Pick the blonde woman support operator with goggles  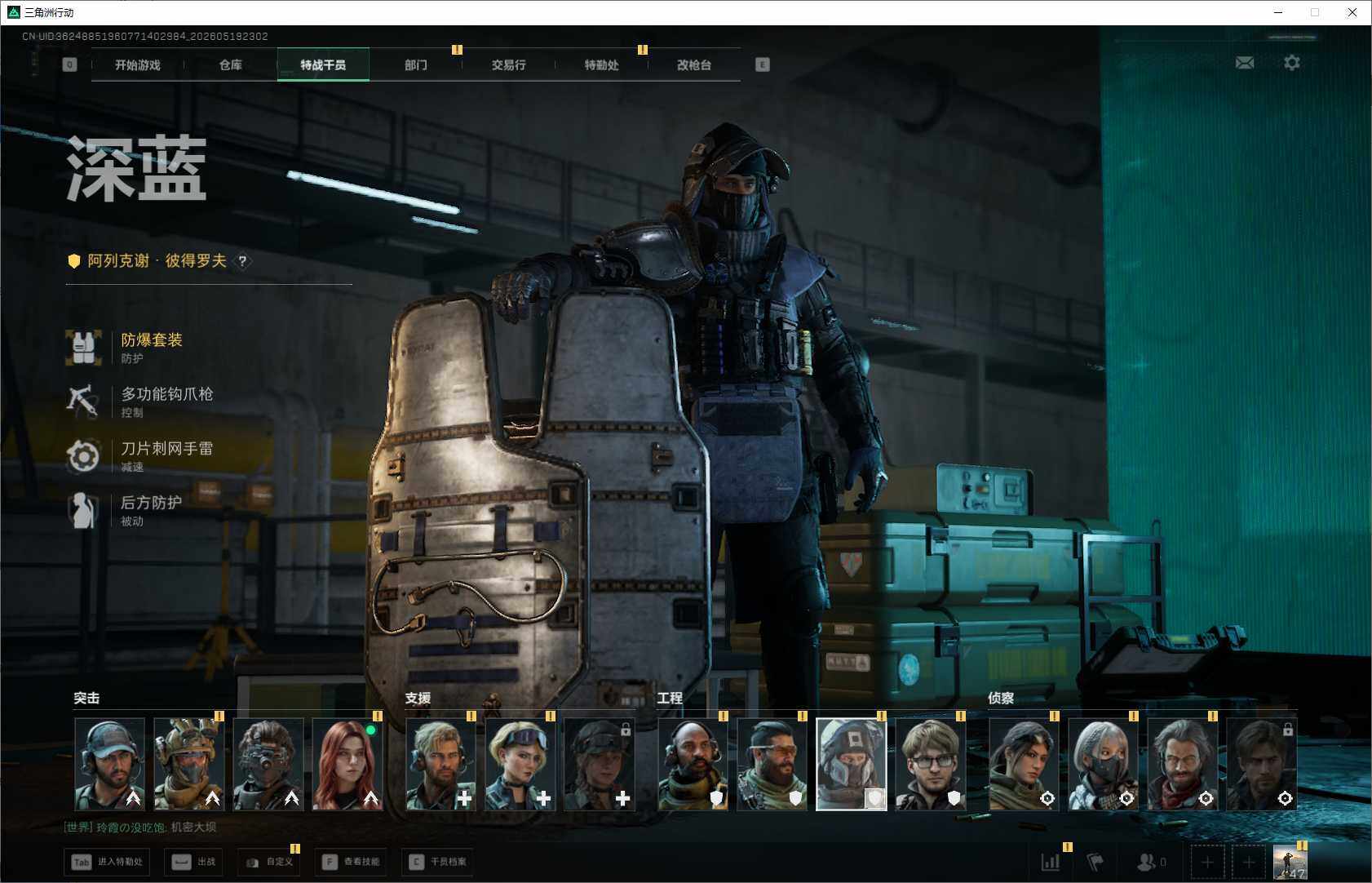coord(520,764)
